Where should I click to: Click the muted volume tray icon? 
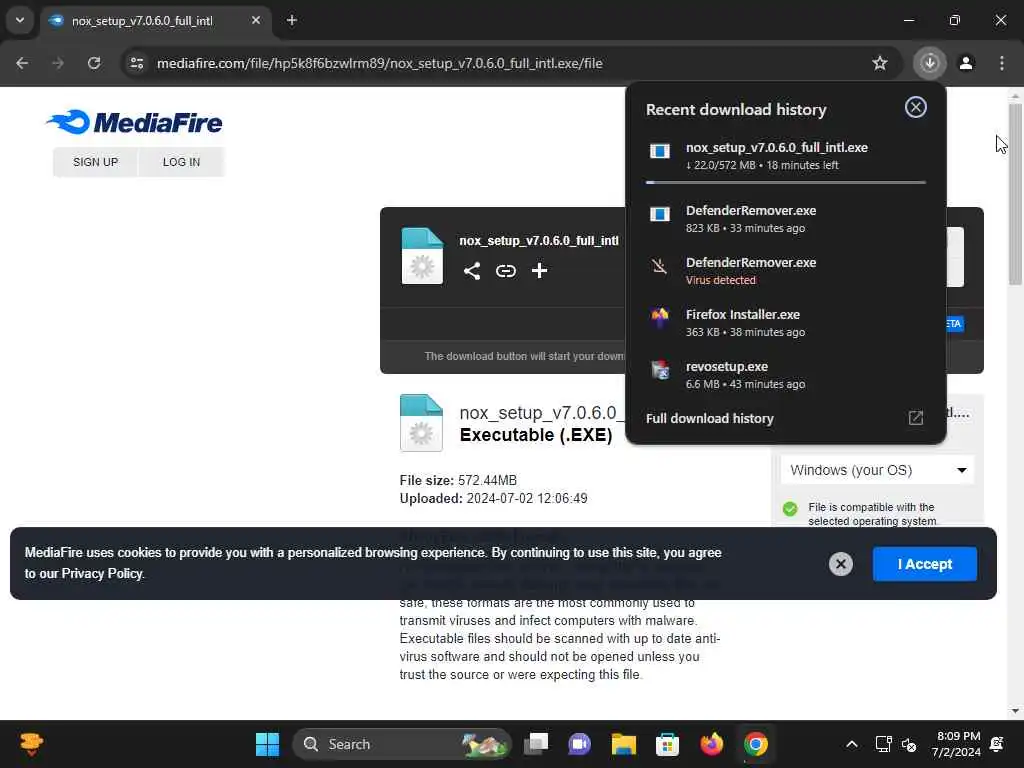tap(909, 744)
